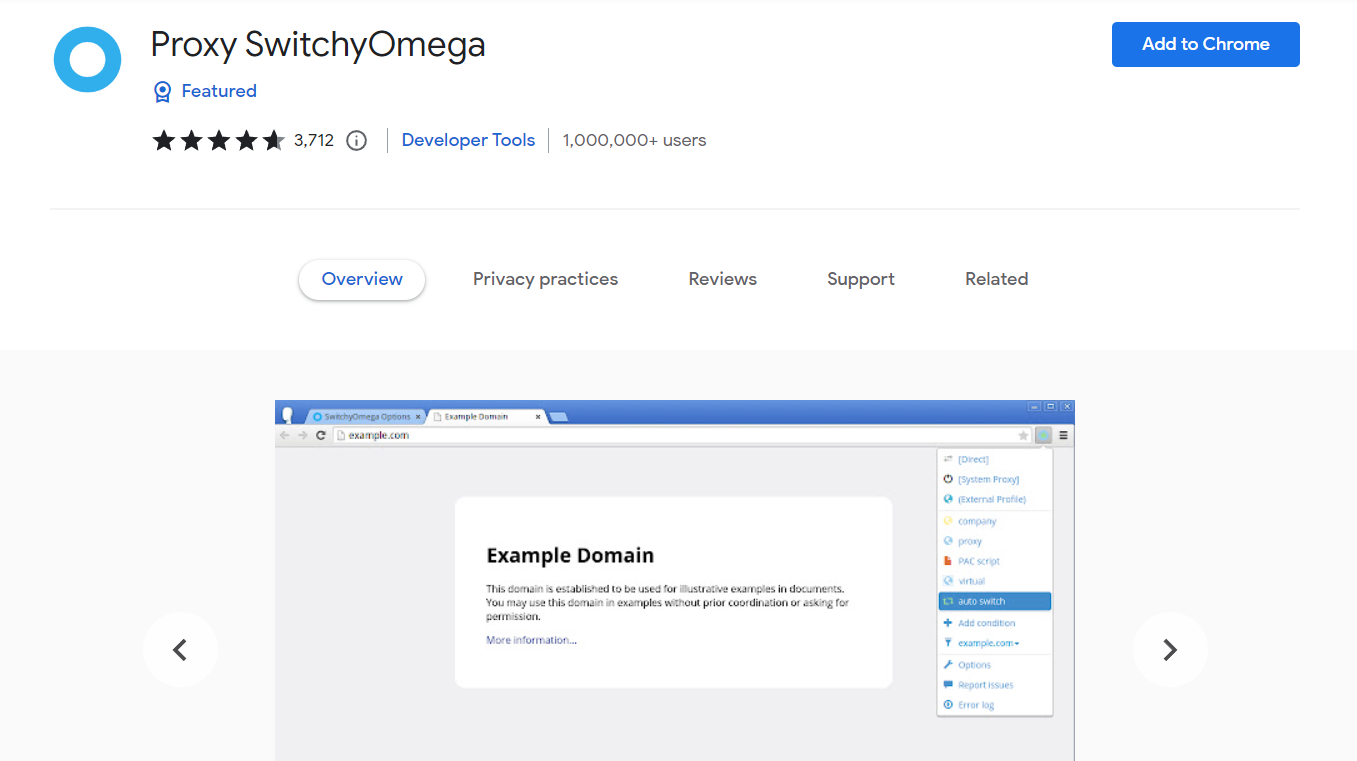
Task: Click the 1,000,000+ users text
Action: tap(634, 140)
